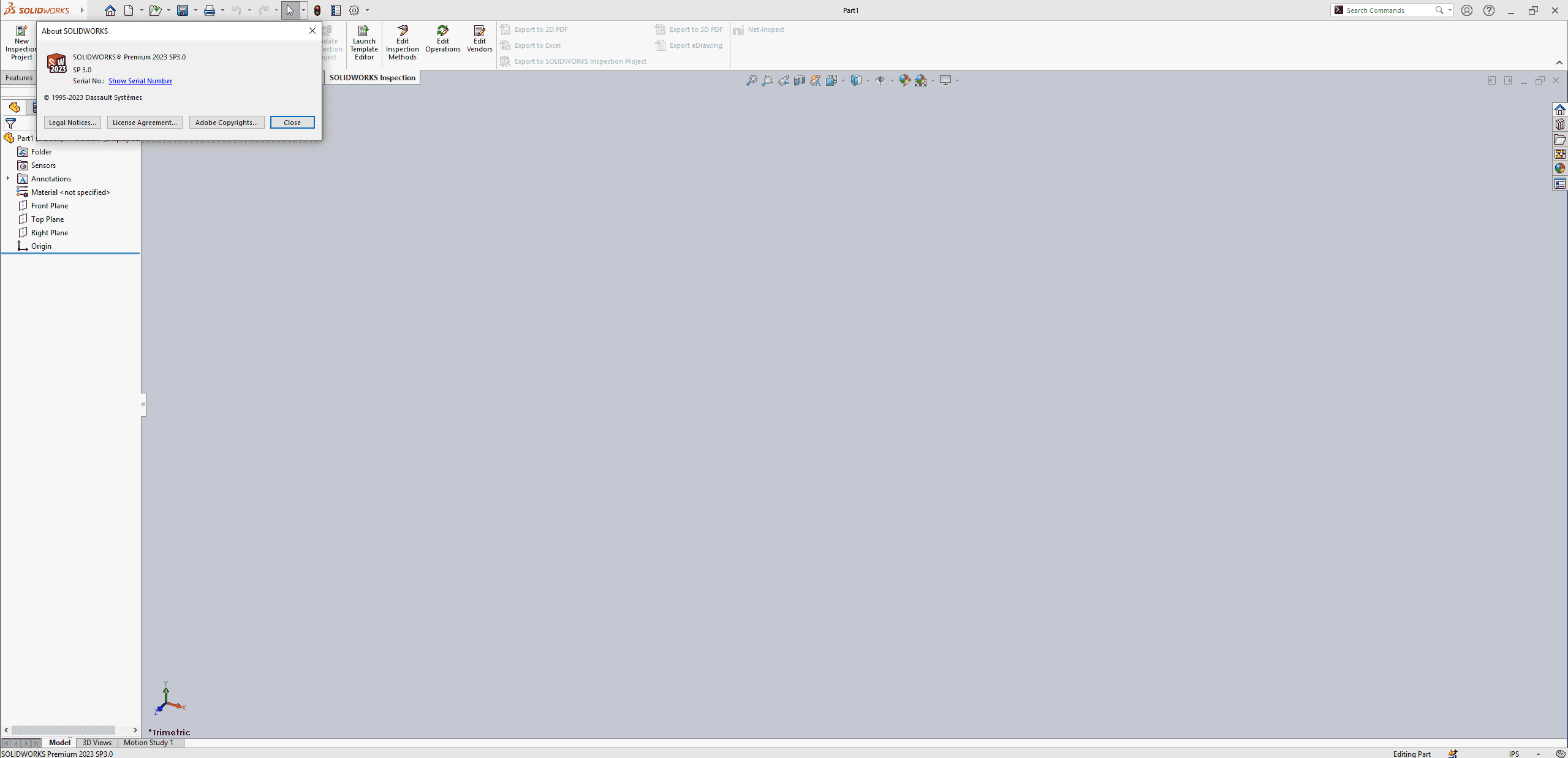Click Close button in About dialog

[292, 123]
